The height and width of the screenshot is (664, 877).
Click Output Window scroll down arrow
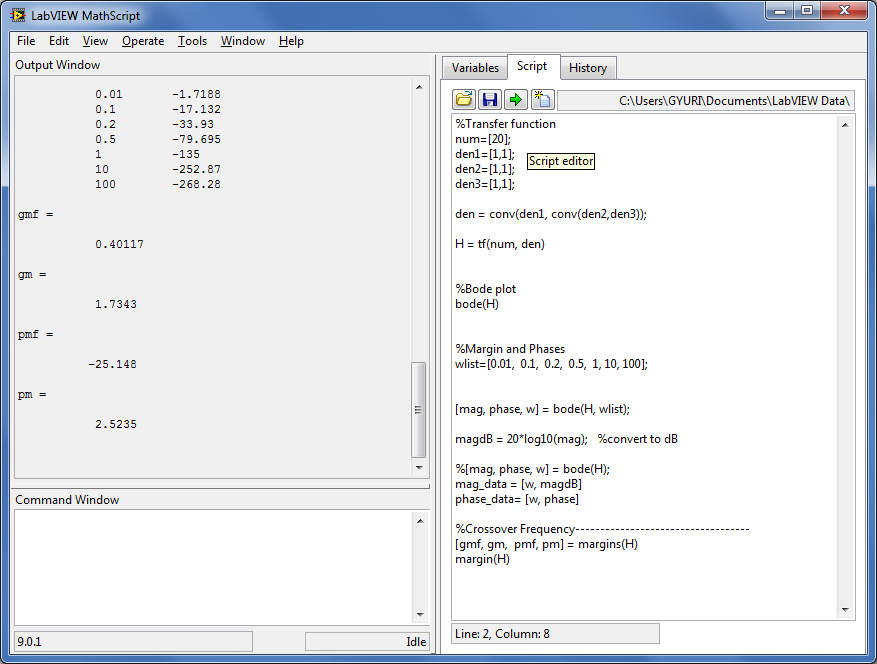pos(419,468)
